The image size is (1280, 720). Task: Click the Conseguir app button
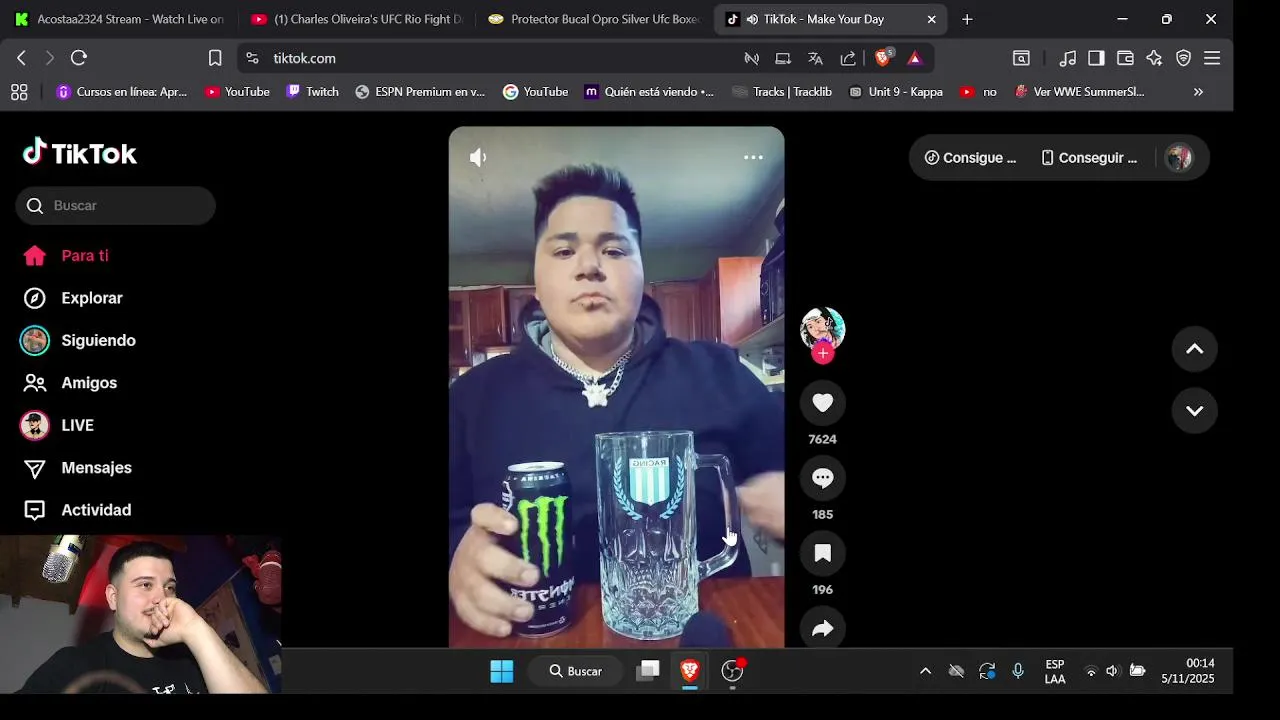click(1089, 158)
